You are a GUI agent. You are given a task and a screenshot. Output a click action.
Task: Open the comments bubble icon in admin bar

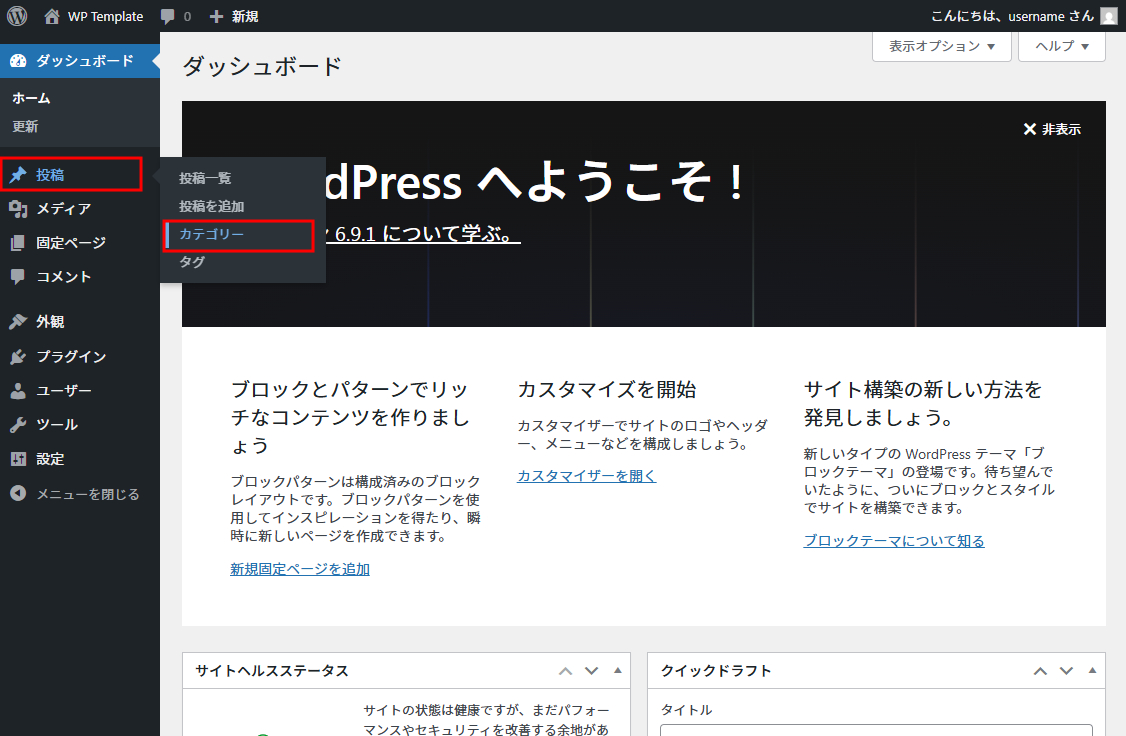pyautogui.click(x=167, y=17)
